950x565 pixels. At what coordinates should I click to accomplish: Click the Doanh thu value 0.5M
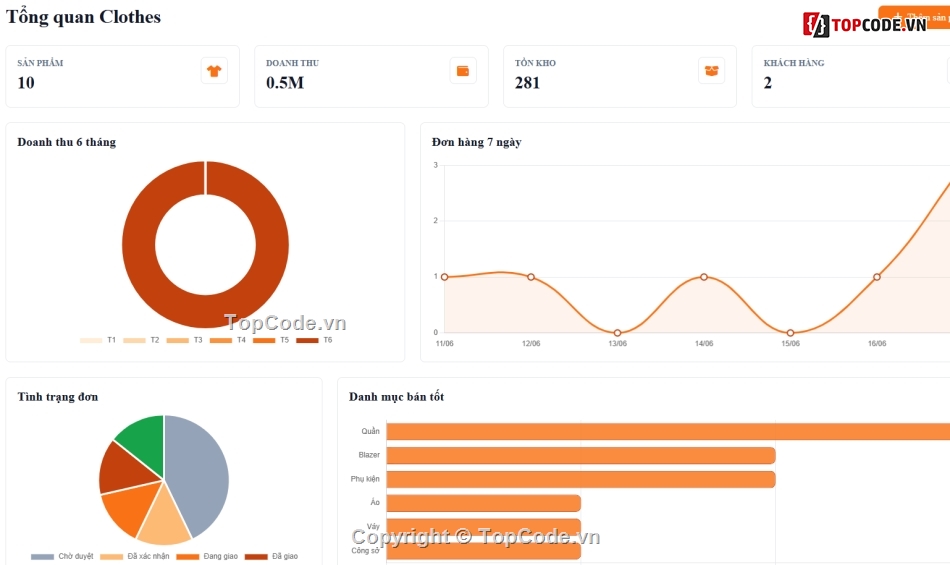point(285,83)
